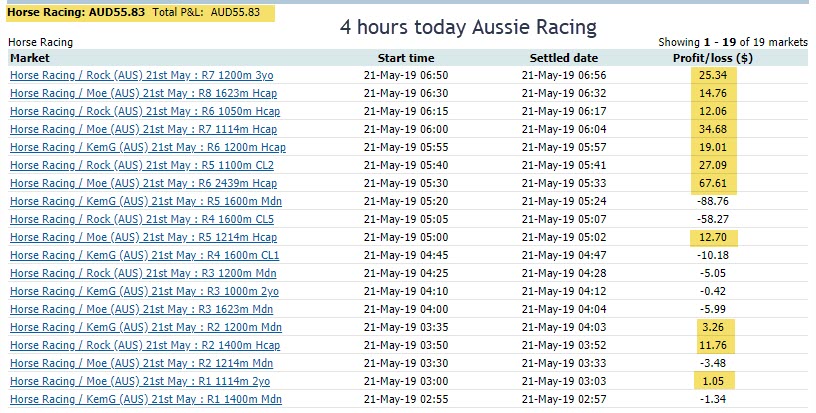
Task: Open Rock R7 1200m 3yo market link
Action: 142,75
